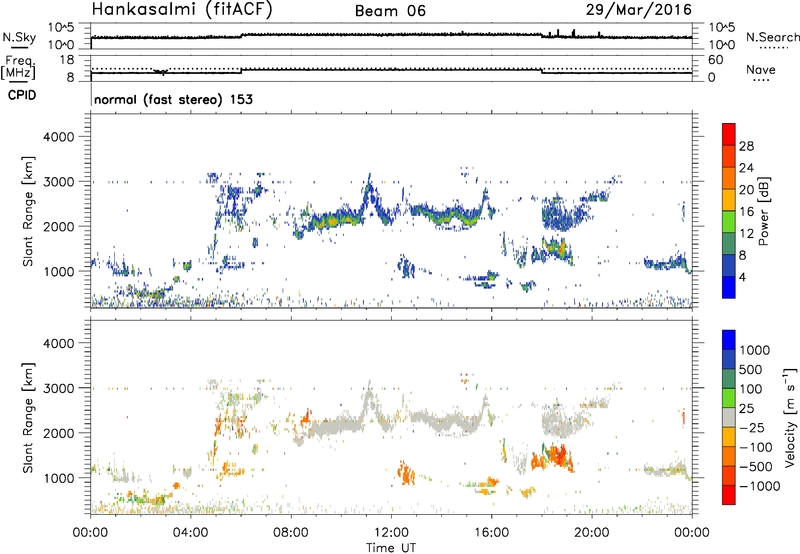
Task: Click the Beam 06 label
Action: (390, 11)
